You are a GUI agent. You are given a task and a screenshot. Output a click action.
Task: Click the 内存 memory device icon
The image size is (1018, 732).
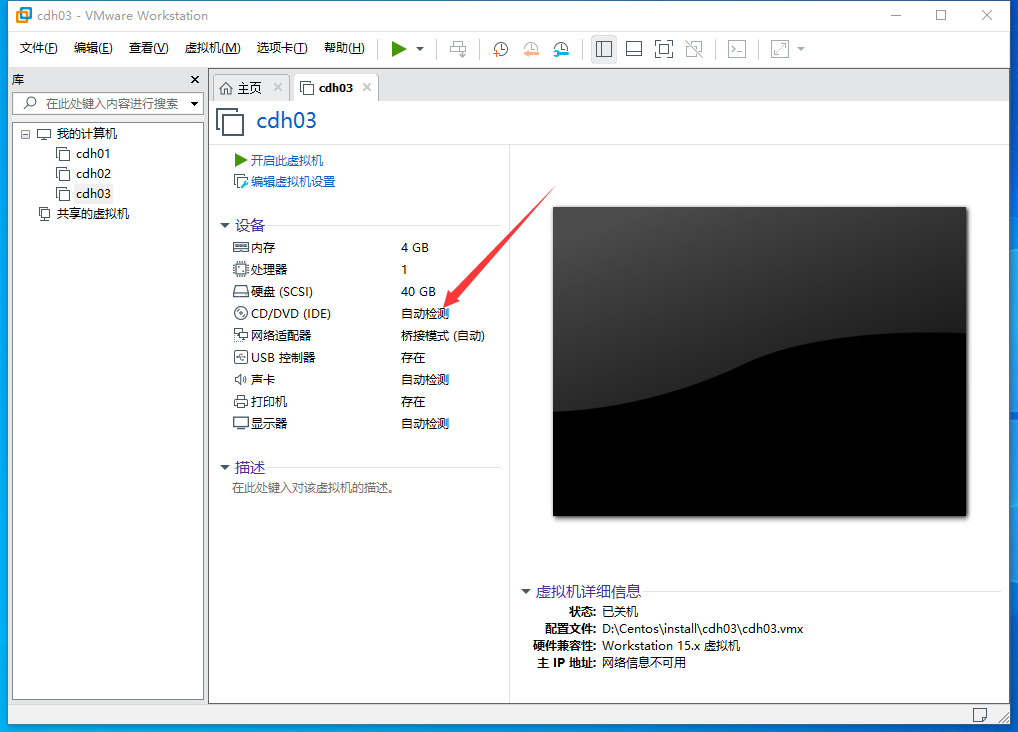click(x=241, y=247)
